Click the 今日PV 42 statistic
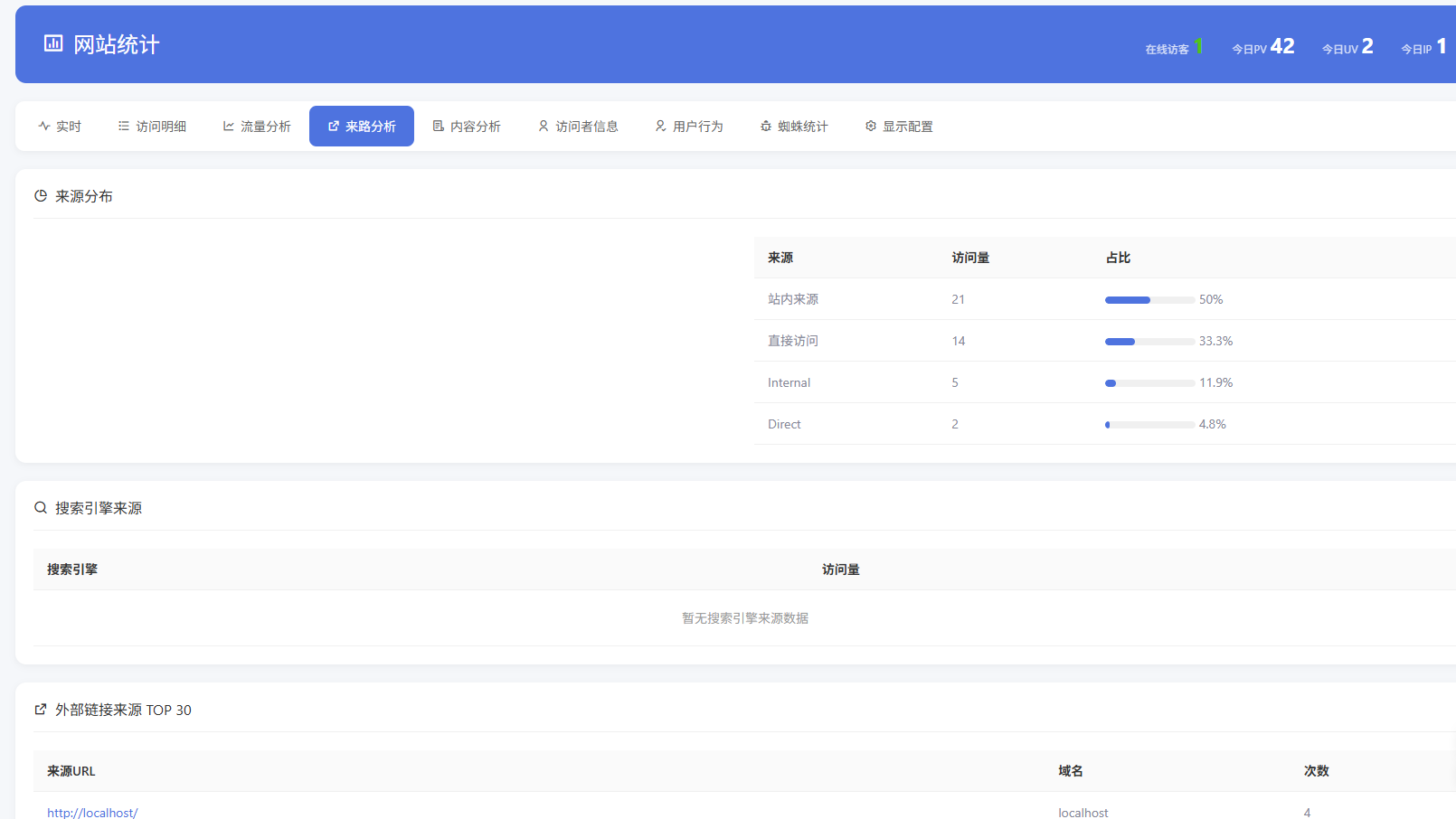1456x819 pixels. [1263, 46]
